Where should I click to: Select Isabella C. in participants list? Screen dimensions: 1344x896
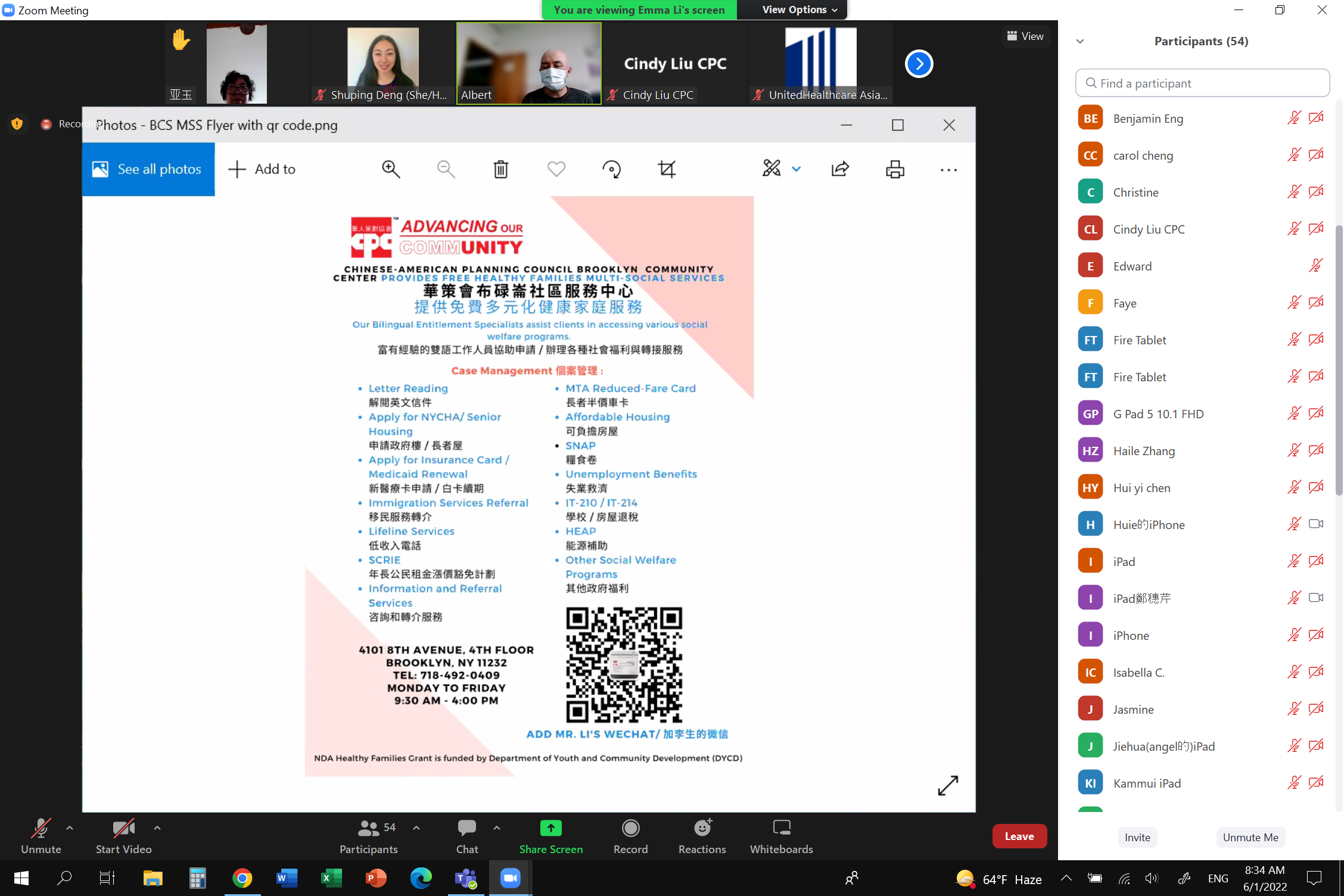tap(1202, 673)
